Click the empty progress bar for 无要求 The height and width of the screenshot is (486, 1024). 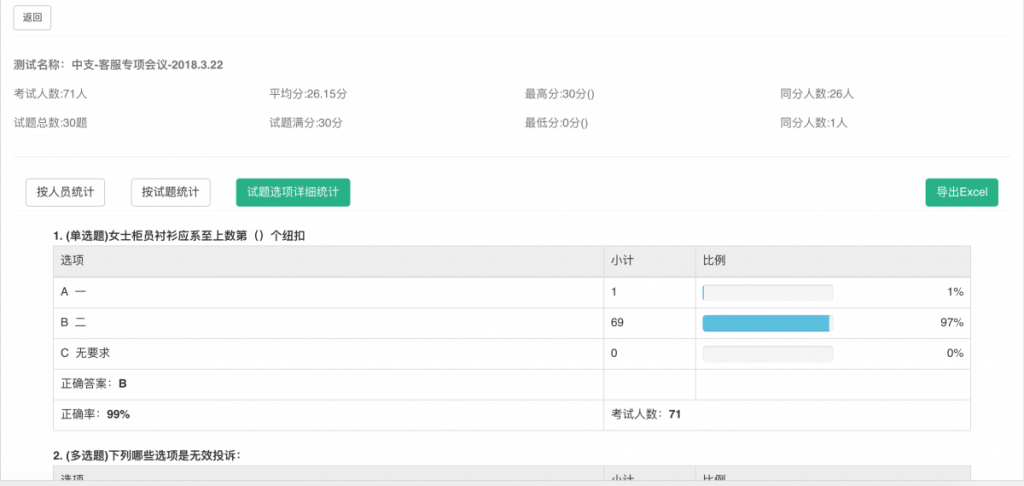tap(767, 353)
